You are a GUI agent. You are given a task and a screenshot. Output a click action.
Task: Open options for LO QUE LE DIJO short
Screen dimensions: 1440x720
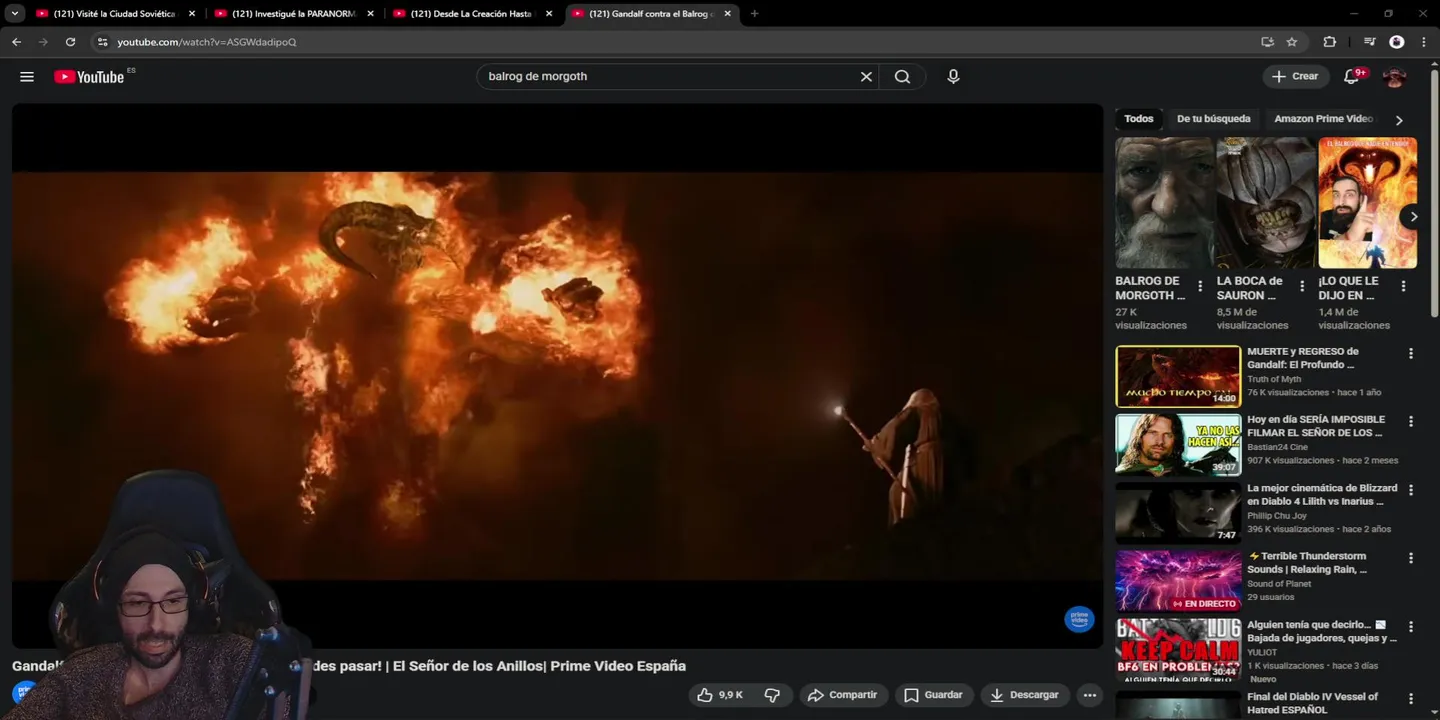coord(1403,287)
